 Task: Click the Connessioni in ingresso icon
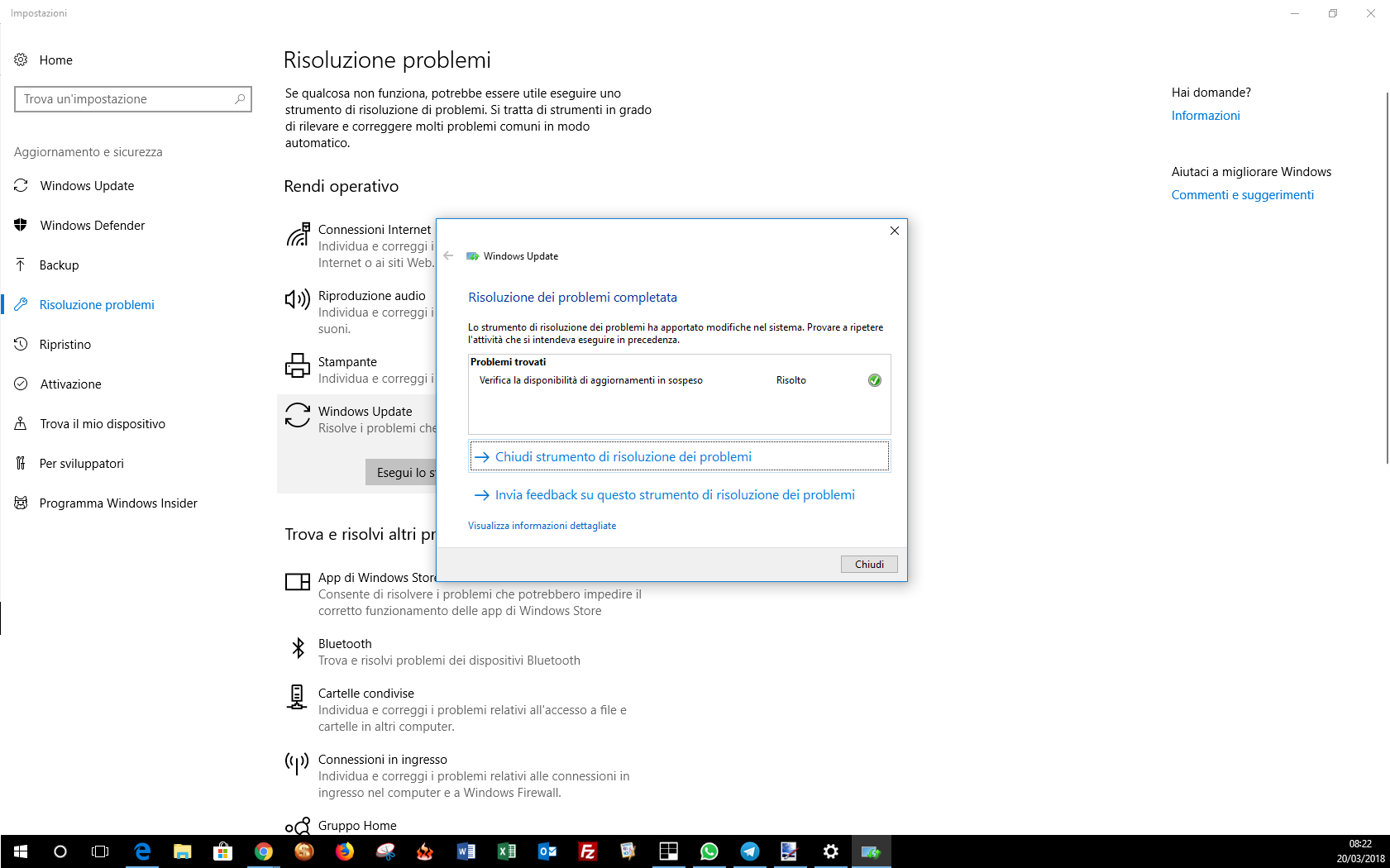pos(297,763)
